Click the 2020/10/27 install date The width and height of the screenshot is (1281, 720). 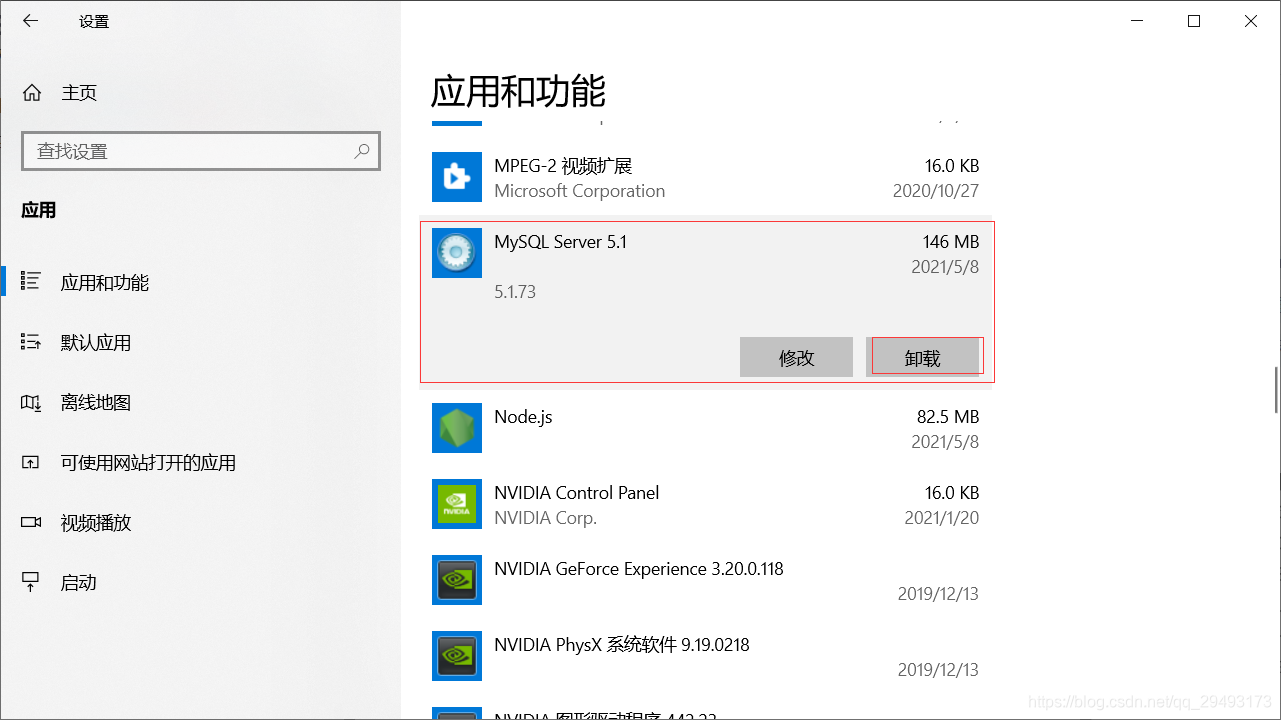(936, 191)
